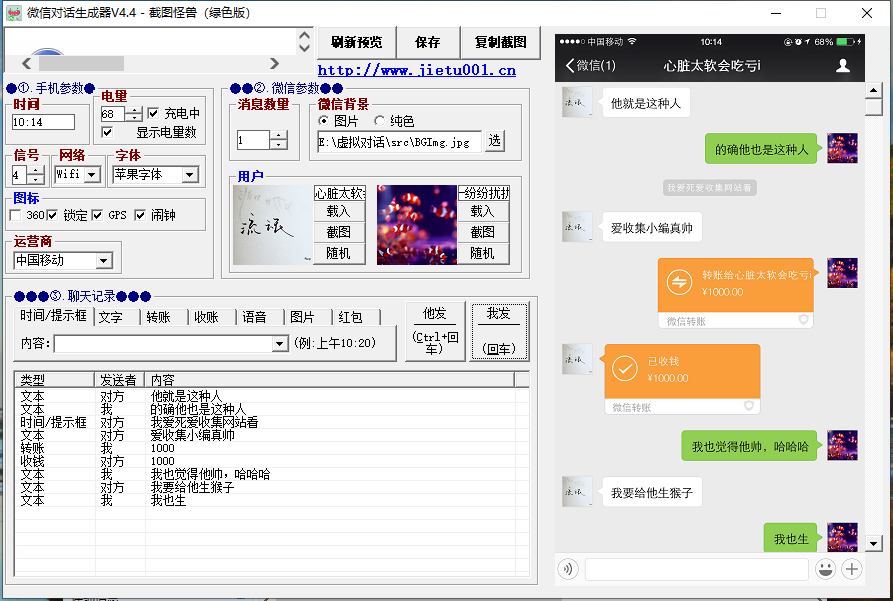Screen dimensions: 893x601
Task: Click the preview scrollbar up arrow
Action: pos(874,90)
